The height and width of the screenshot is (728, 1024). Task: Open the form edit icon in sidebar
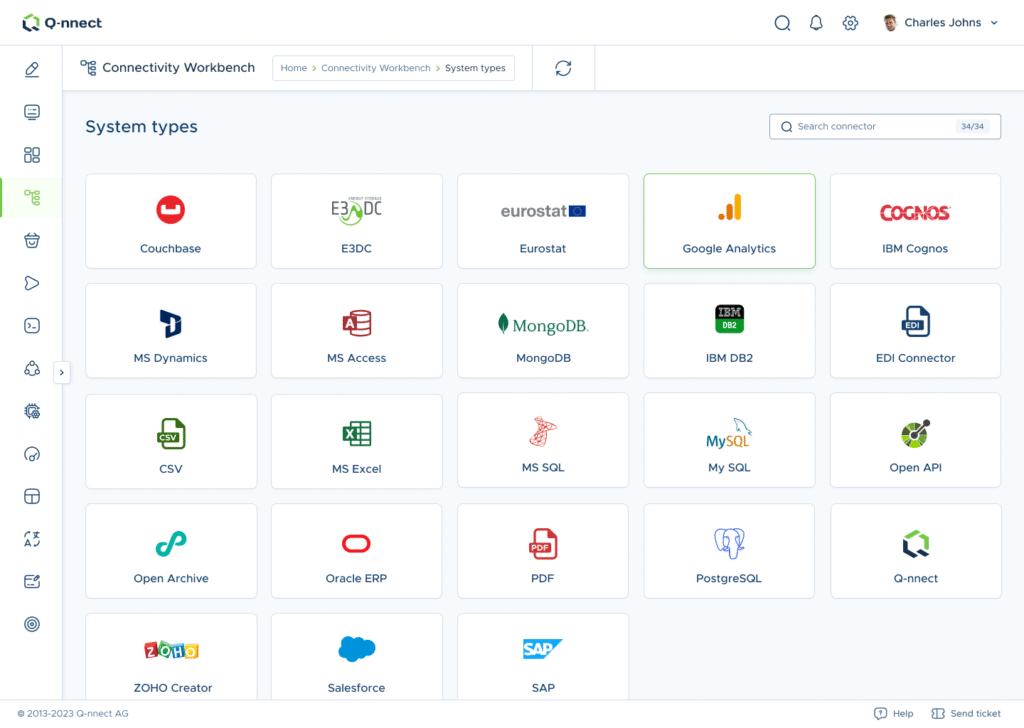[31, 582]
